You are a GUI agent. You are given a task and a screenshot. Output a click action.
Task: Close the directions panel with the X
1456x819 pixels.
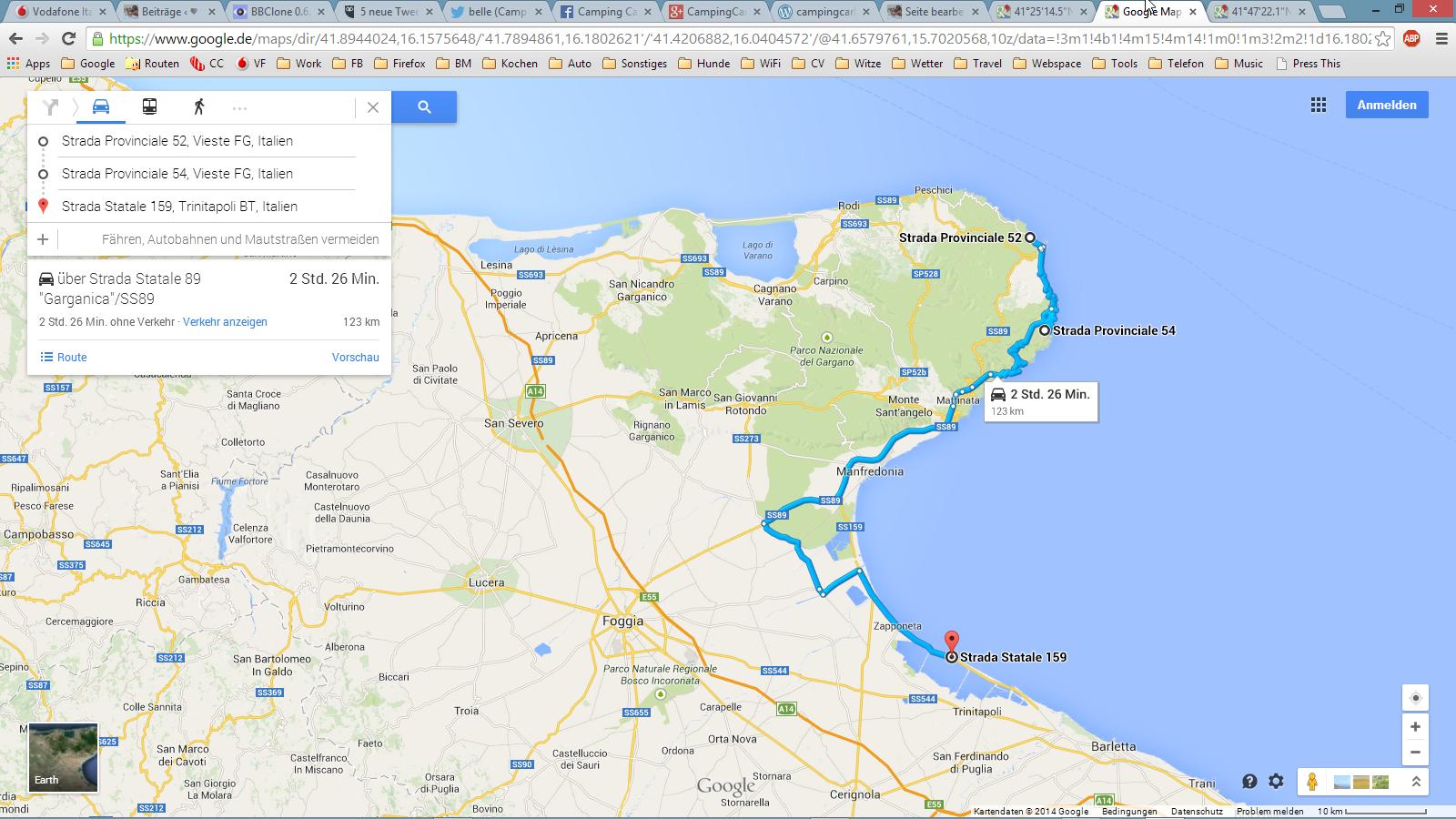[373, 107]
